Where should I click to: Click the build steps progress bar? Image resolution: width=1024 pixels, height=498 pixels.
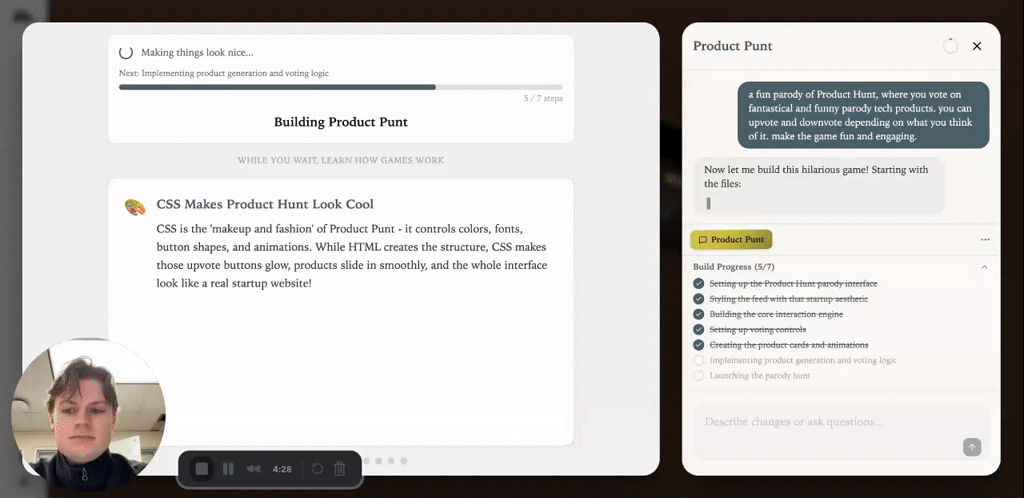[x=340, y=87]
